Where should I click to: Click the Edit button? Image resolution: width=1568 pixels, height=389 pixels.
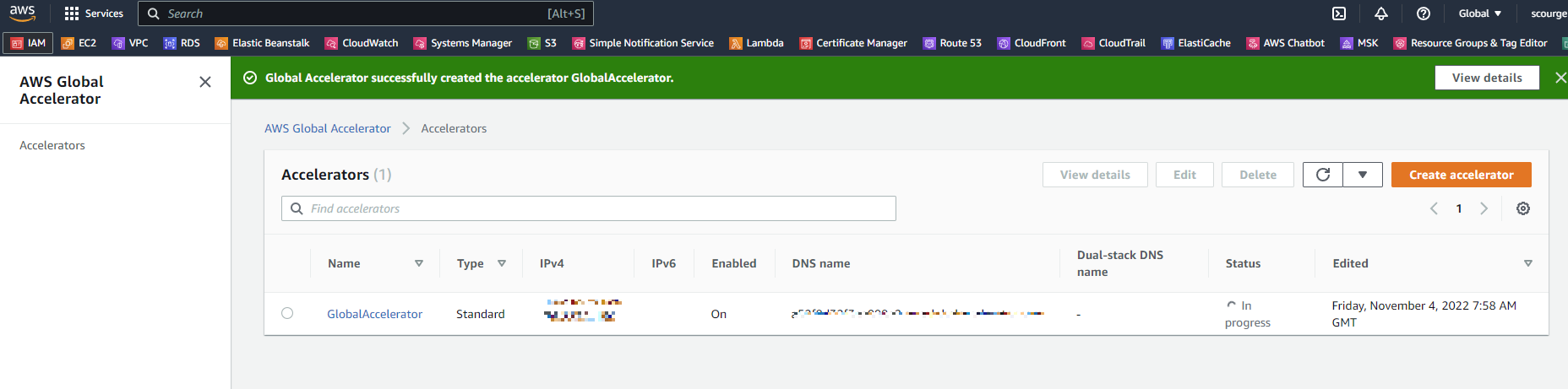click(x=1184, y=175)
